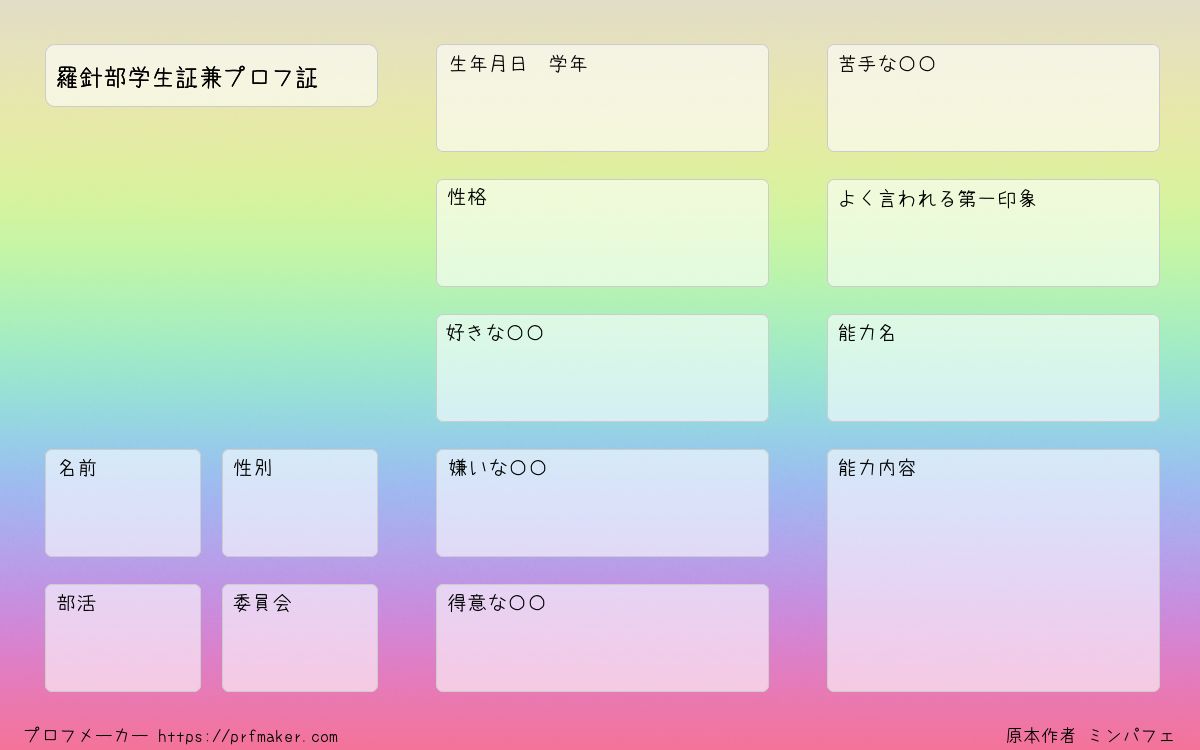1200x750 pixels.
Task: Select the 生年月日 学年 field
Action: [602, 98]
